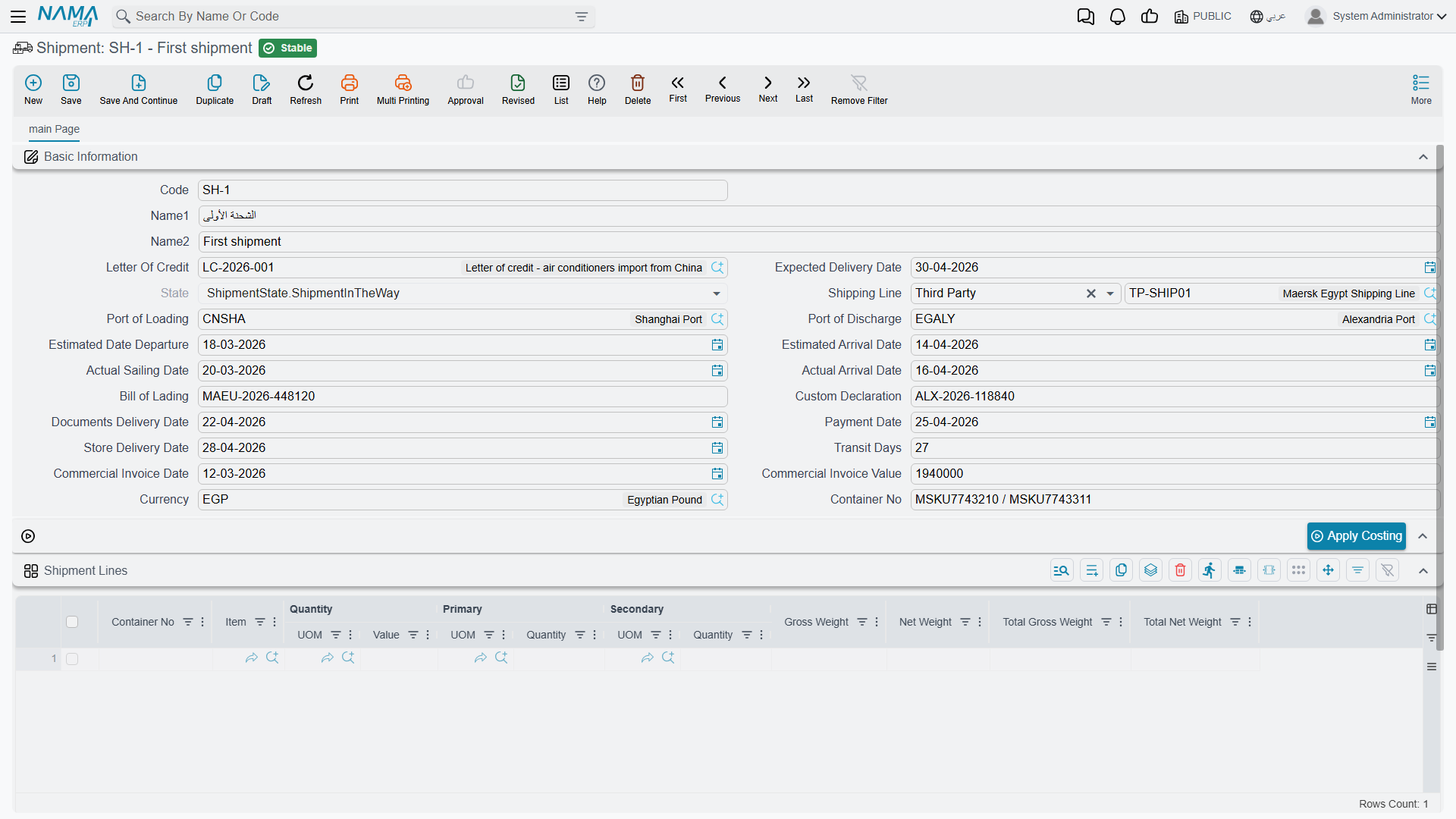Click the Approval toolbar button
The image size is (1456, 819).
pyautogui.click(x=466, y=89)
